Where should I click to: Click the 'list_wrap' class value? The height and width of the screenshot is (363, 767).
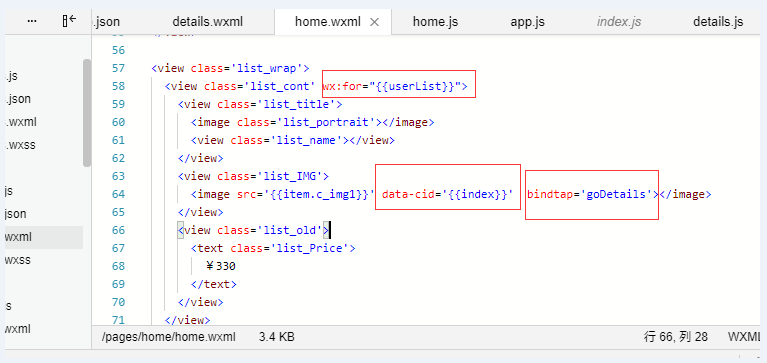(x=268, y=68)
